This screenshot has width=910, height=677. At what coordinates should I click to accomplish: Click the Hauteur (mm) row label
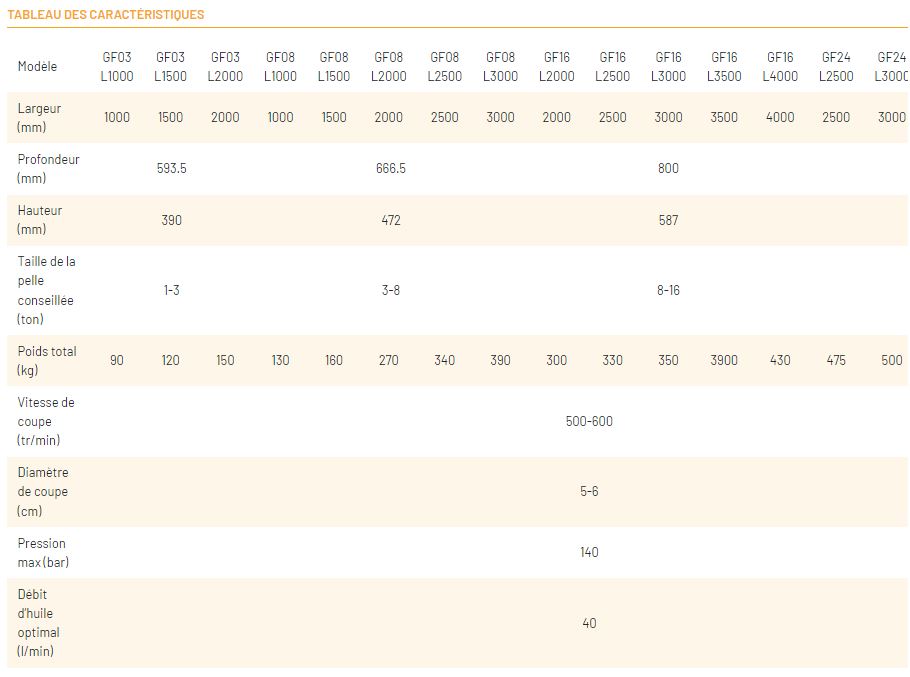tap(40, 220)
